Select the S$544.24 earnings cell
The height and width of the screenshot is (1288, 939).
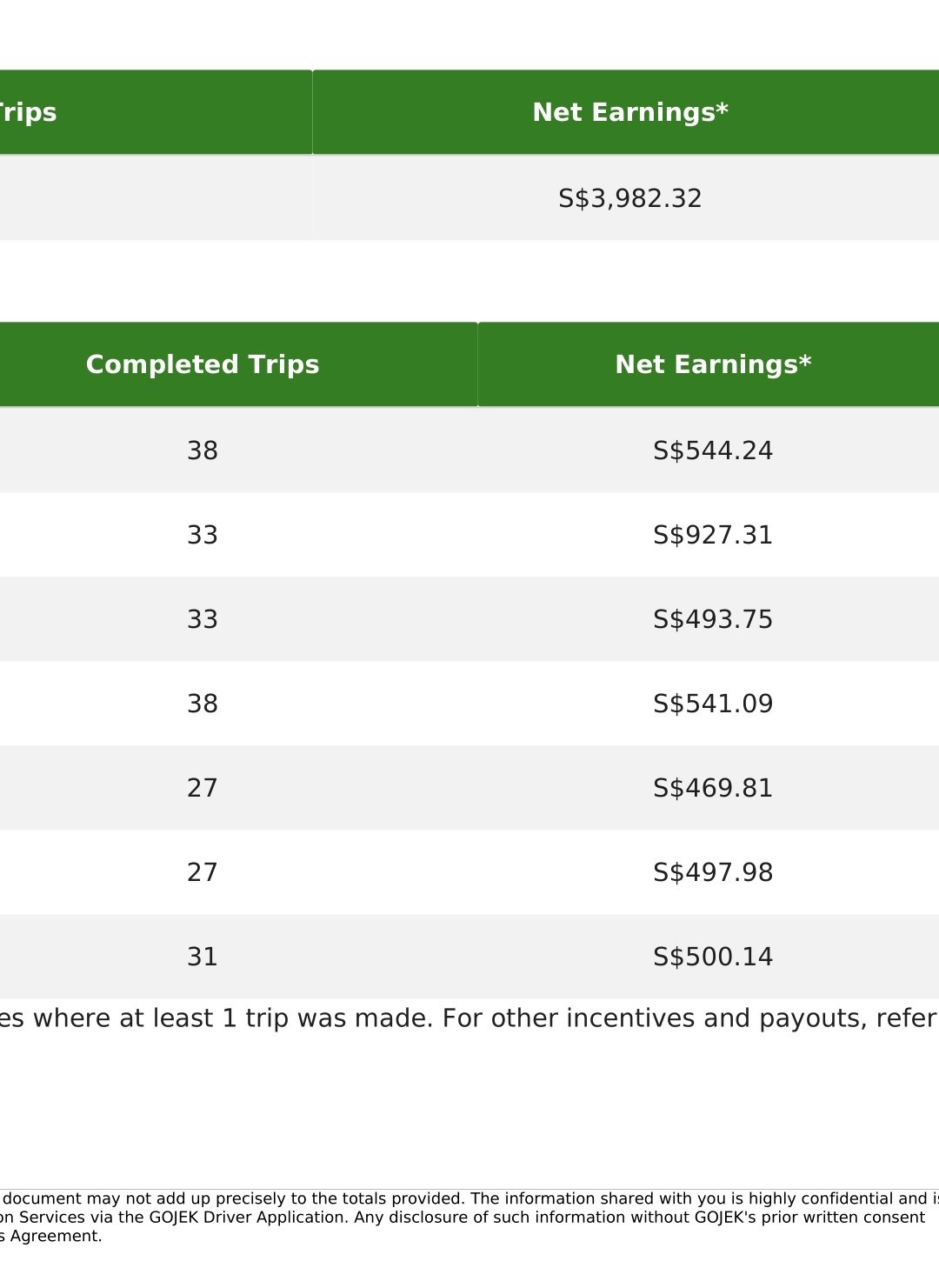click(709, 450)
